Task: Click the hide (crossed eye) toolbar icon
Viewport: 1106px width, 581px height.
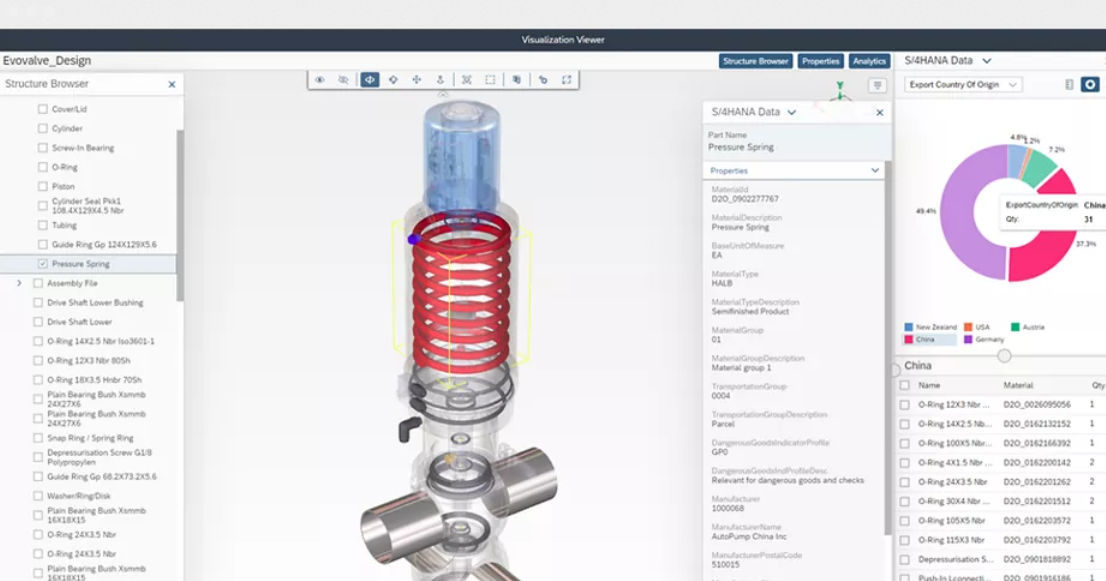Action: click(343, 79)
